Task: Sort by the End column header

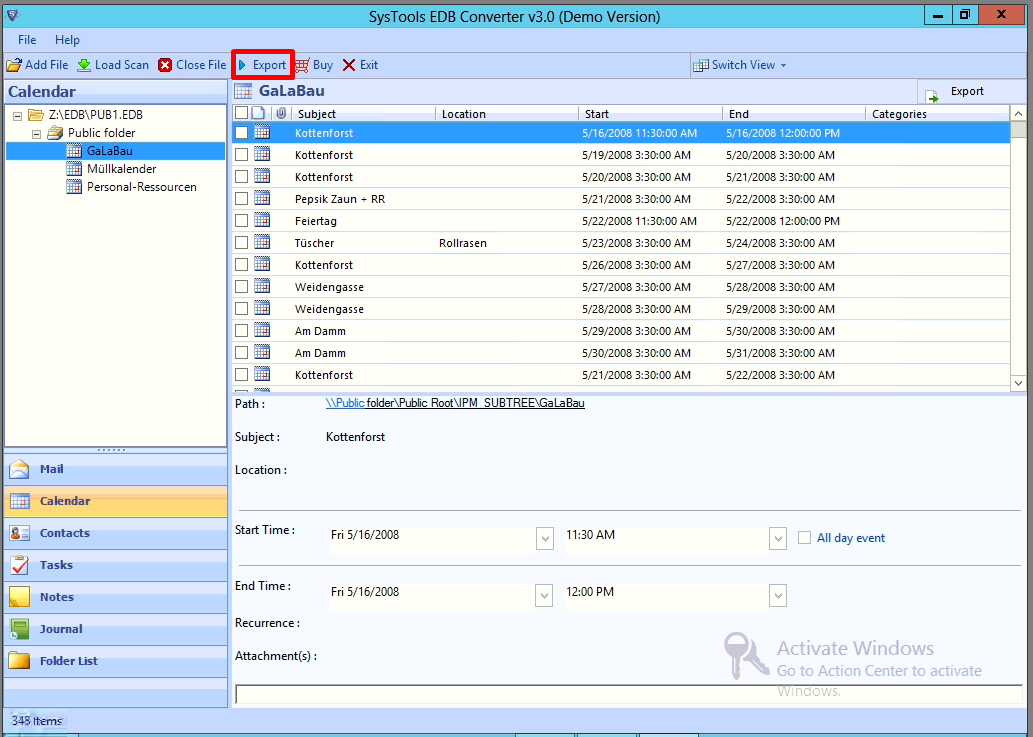Action: coord(795,114)
